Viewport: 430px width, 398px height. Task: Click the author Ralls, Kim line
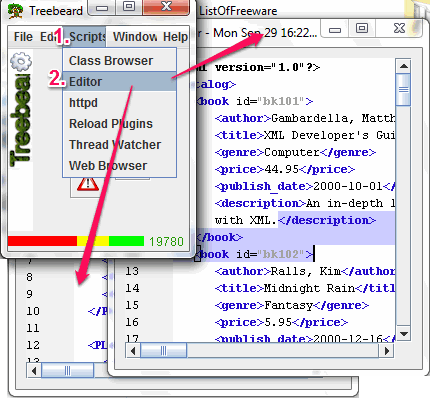(305, 271)
